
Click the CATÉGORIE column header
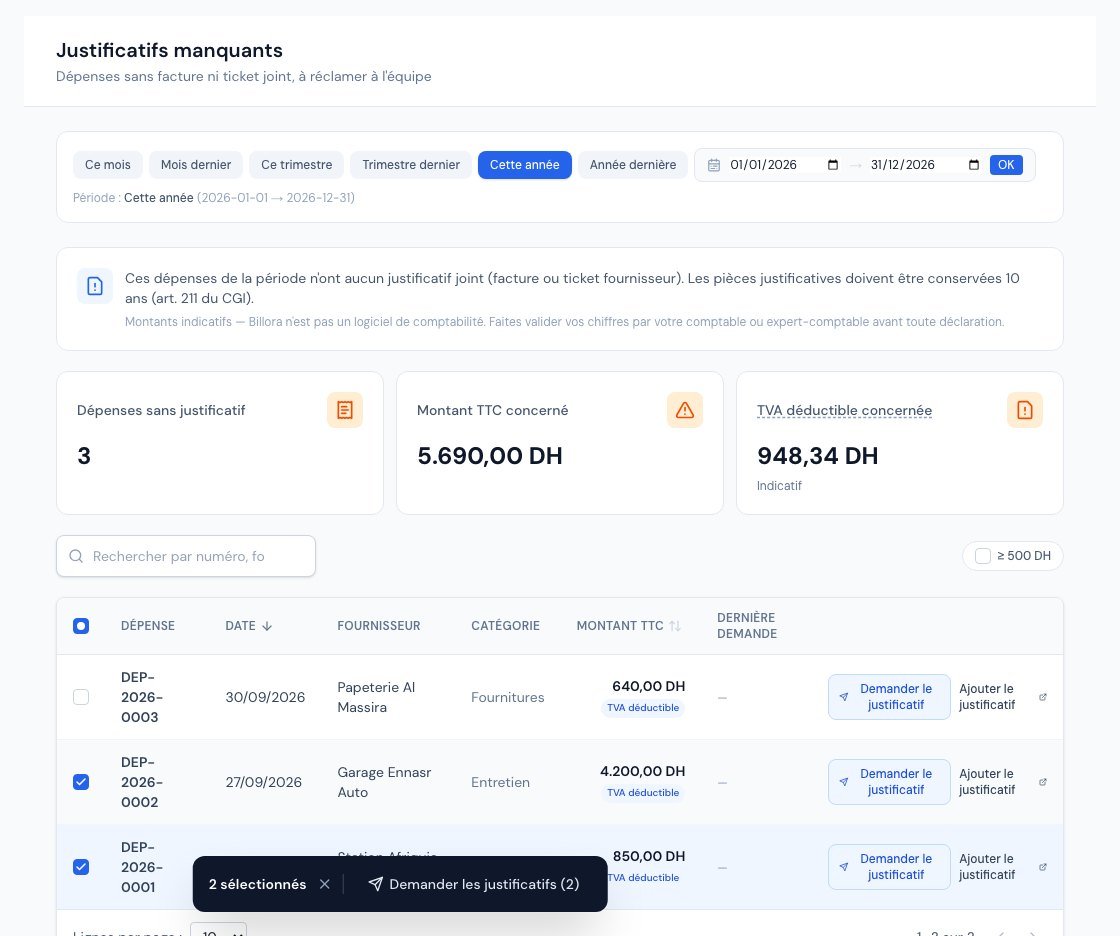(x=505, y=626)
